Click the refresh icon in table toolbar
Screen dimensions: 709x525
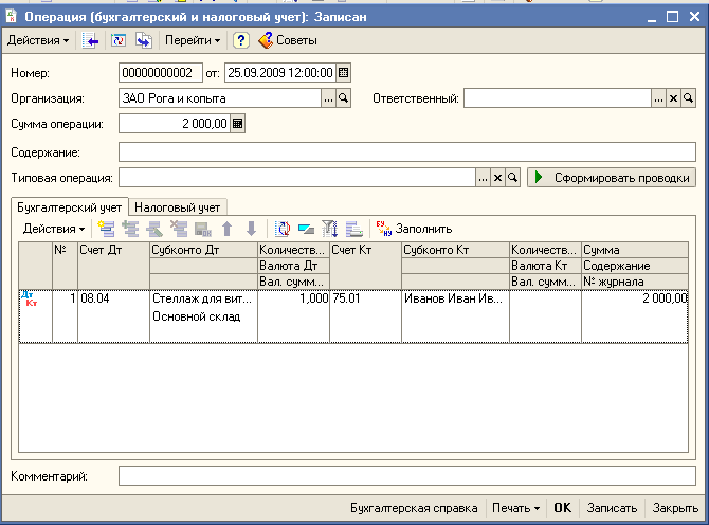(283, 229)
